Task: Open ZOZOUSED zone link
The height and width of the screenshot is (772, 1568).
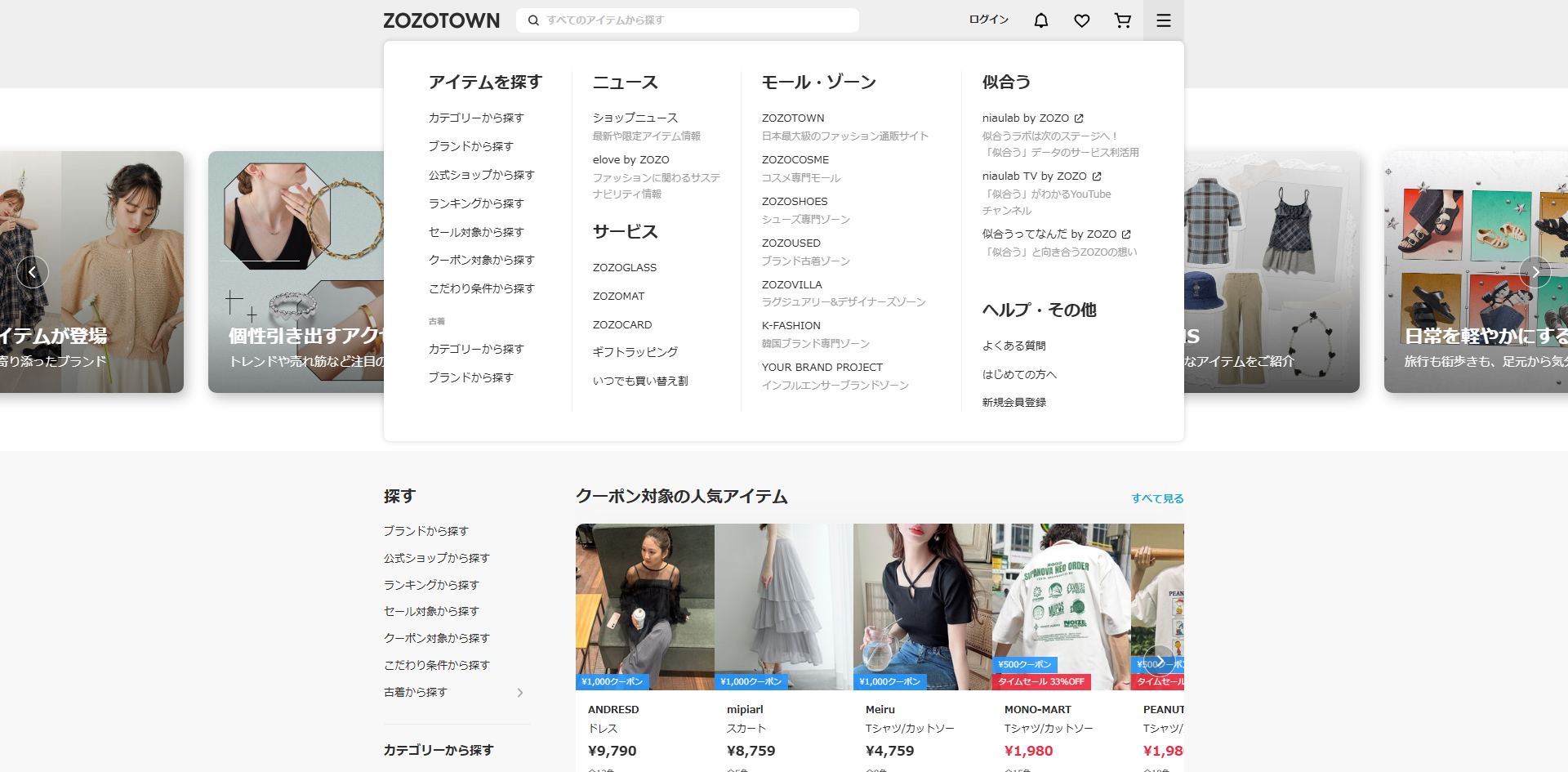Action: click(x=791, y=243)
